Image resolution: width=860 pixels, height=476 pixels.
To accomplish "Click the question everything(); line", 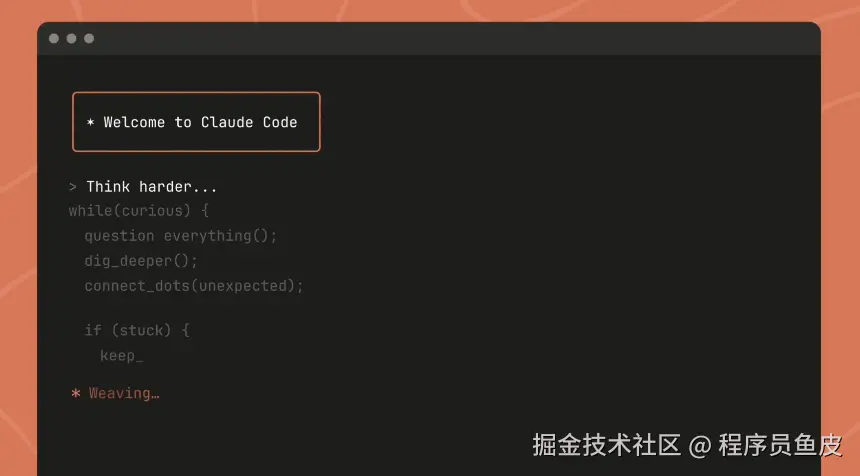I will (x=180, y=236).
